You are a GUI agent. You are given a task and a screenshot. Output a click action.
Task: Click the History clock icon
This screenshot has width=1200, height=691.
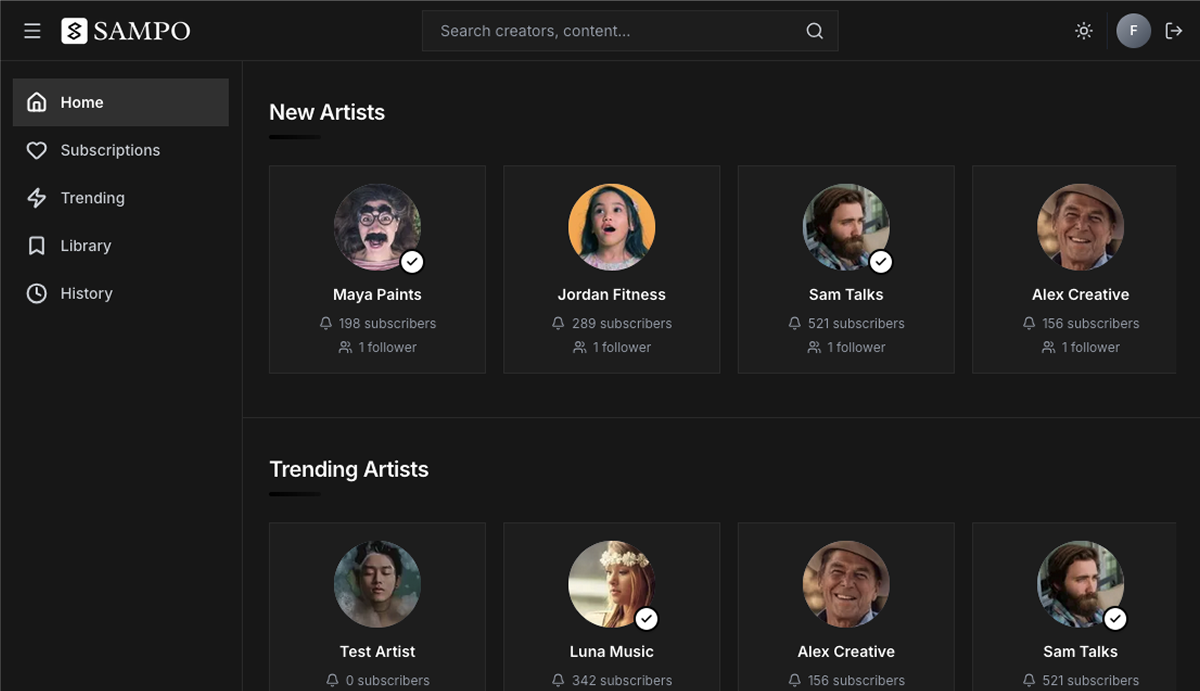(x=37, y=294)
